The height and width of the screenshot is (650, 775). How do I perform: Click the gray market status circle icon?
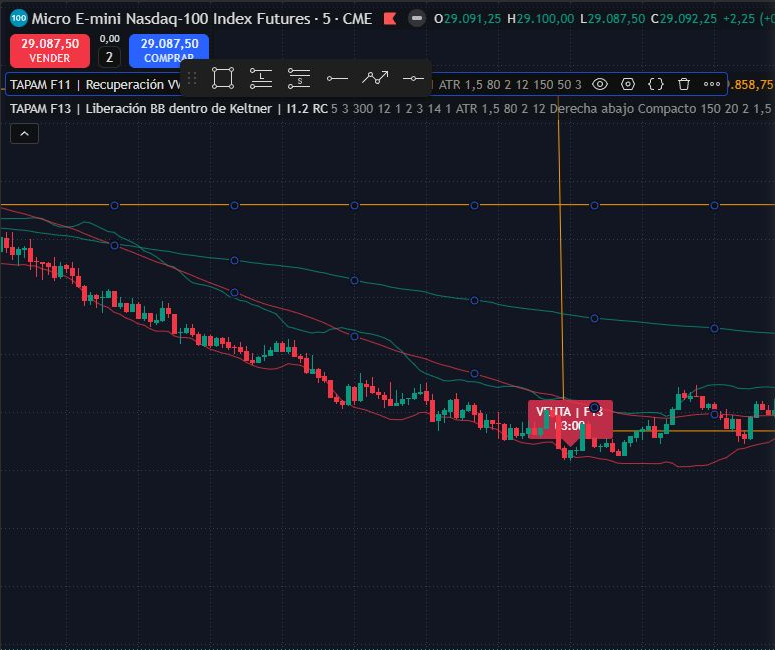417,19
